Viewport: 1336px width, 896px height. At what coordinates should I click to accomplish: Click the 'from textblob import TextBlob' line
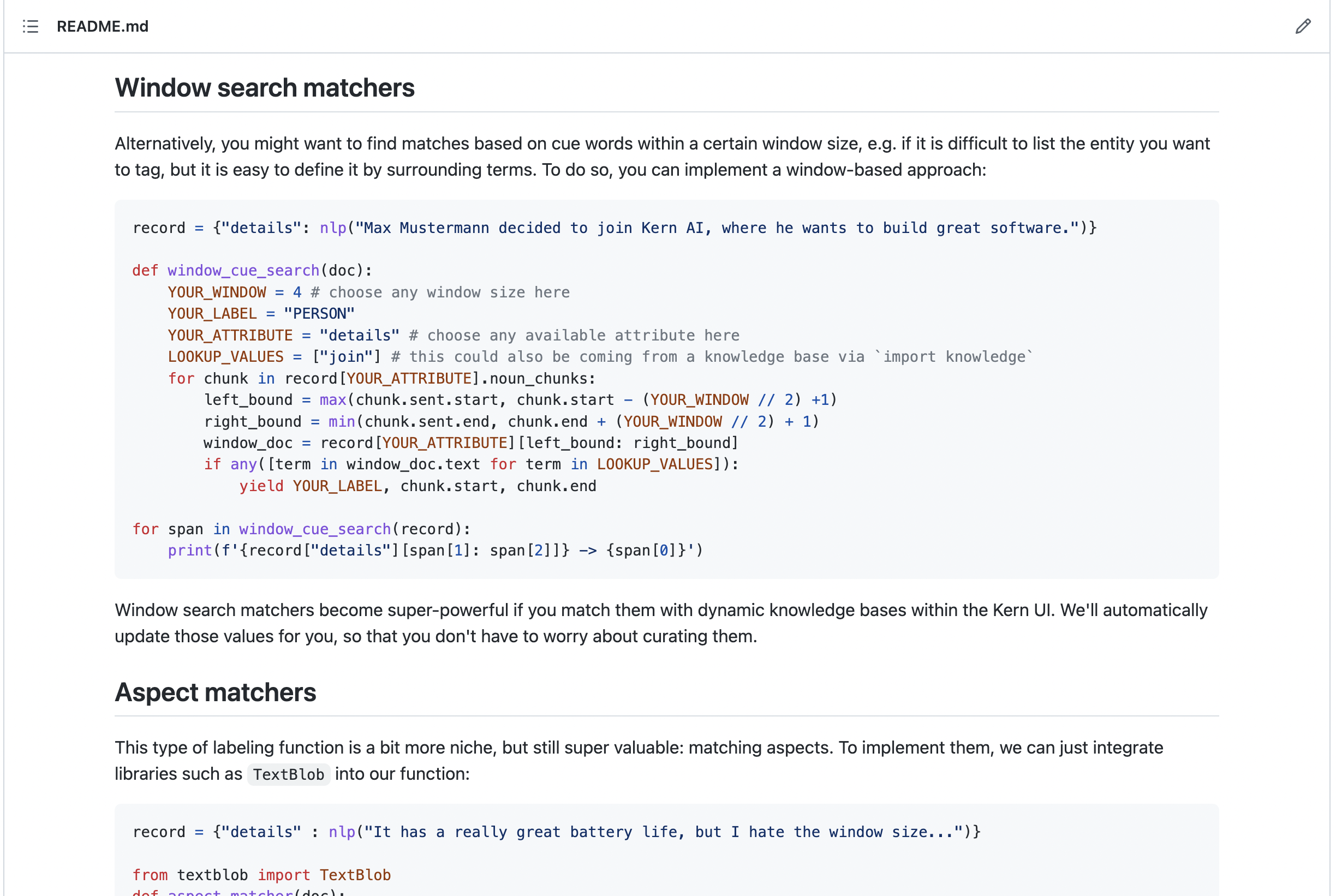click(262, 875)
